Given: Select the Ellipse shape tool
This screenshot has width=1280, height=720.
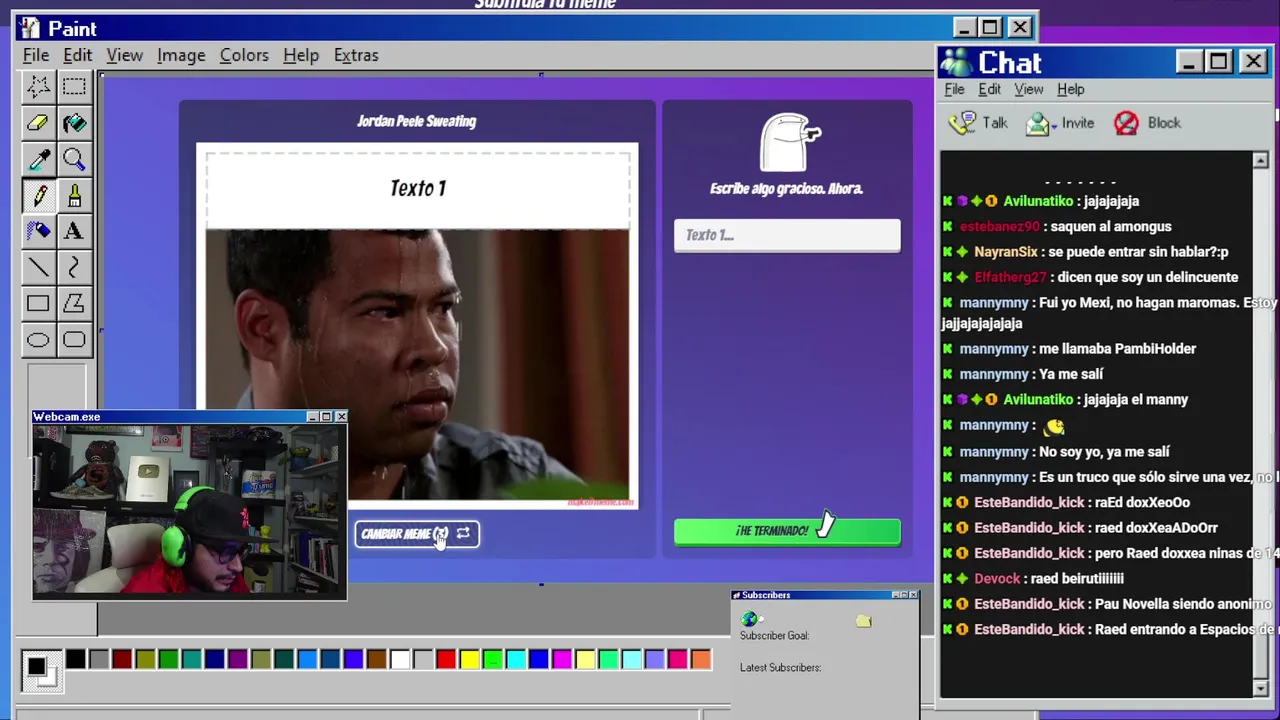Looking at the screenshot, I should pyautogui.click(x=38, y=340).
